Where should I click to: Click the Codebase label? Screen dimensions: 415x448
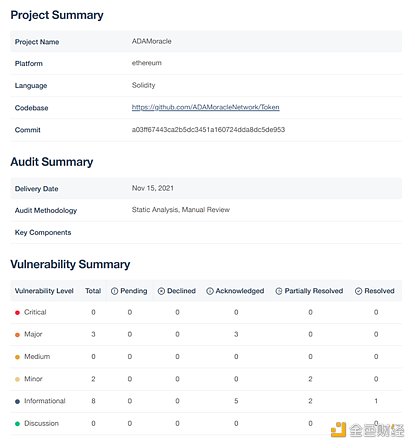(32, 108)
